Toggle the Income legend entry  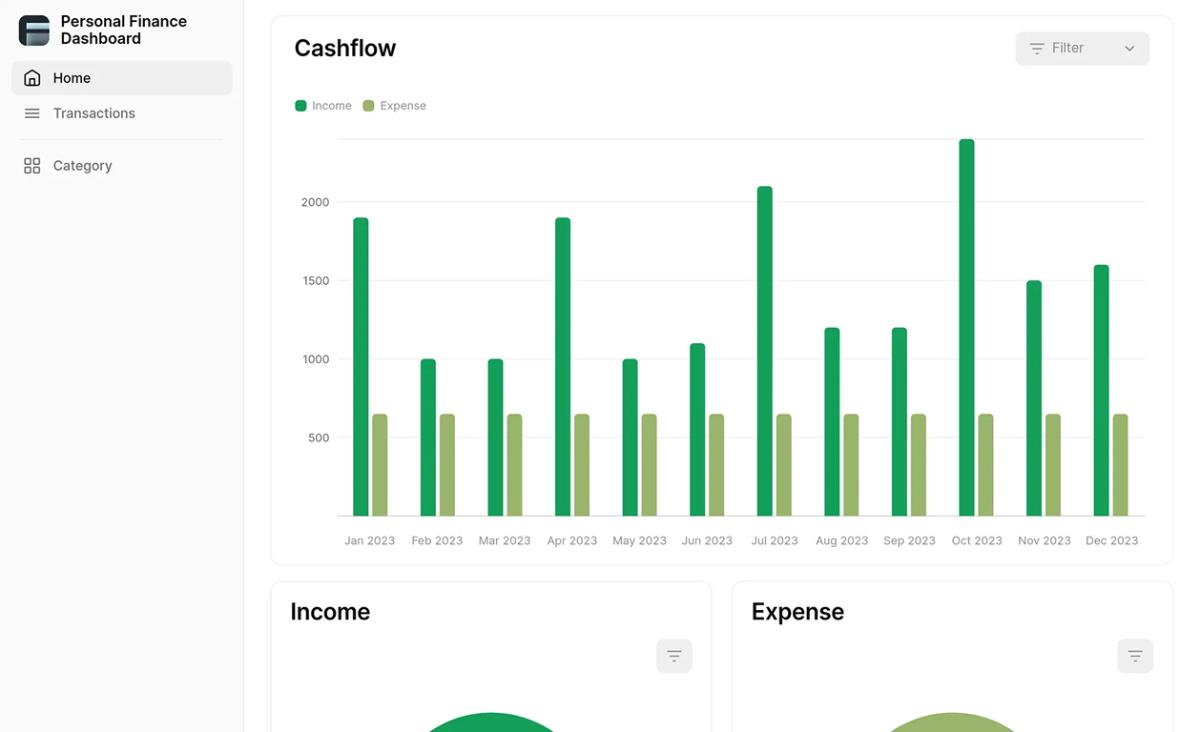[x=323, y=106]
